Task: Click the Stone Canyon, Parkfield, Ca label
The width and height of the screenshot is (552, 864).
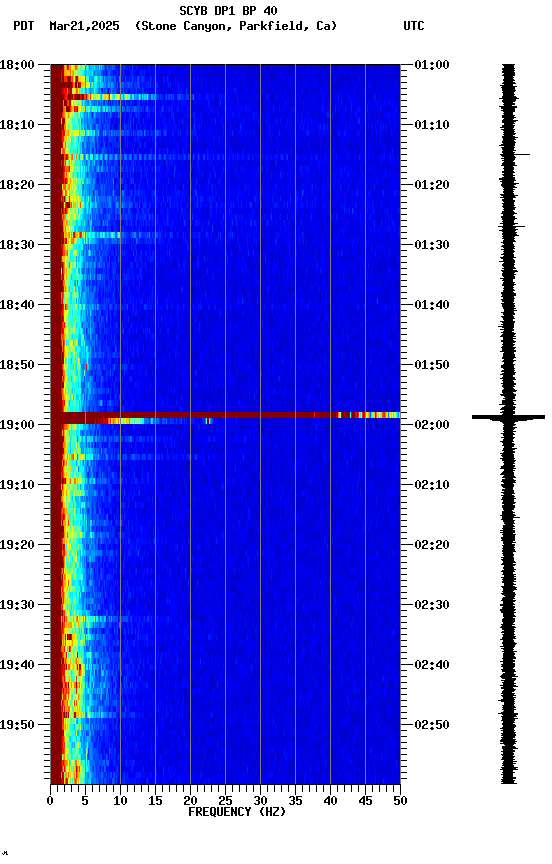Action: (x=236, y=26)
